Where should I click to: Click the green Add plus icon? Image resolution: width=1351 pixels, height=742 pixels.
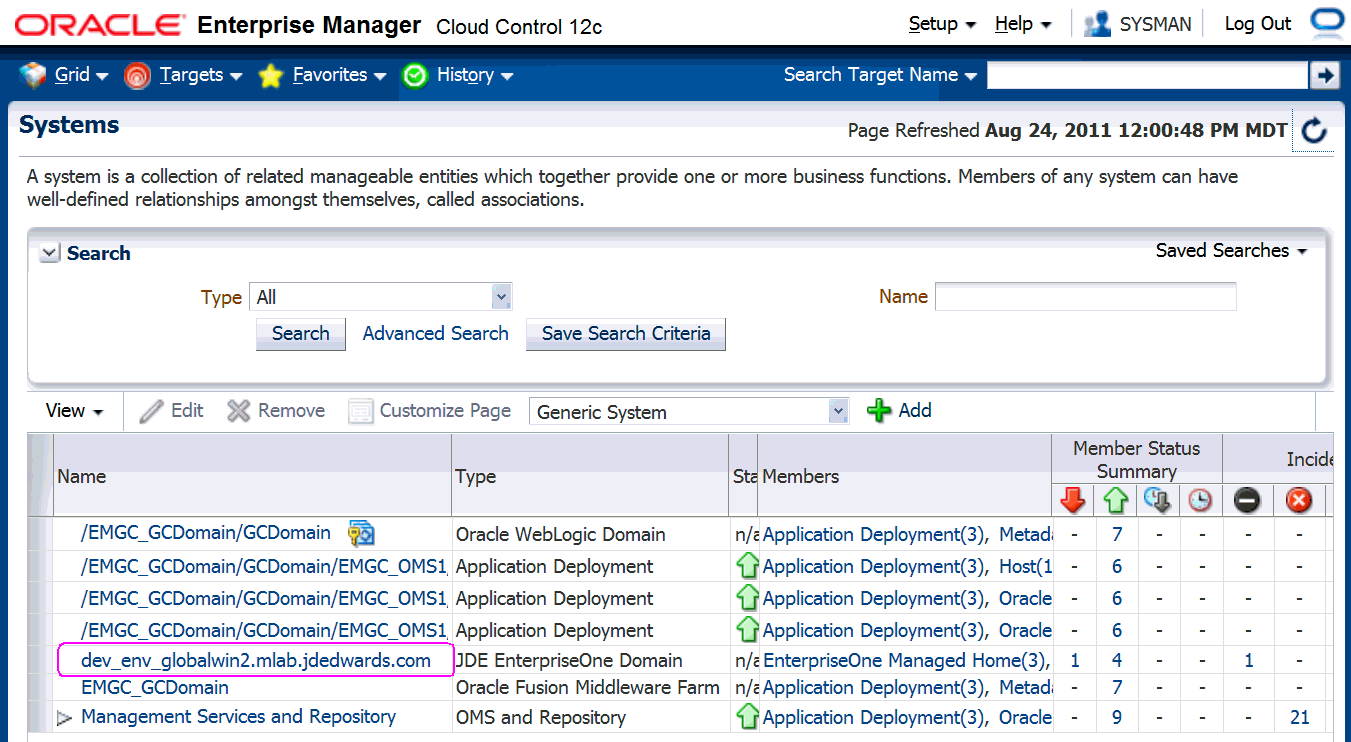[879, 411]
